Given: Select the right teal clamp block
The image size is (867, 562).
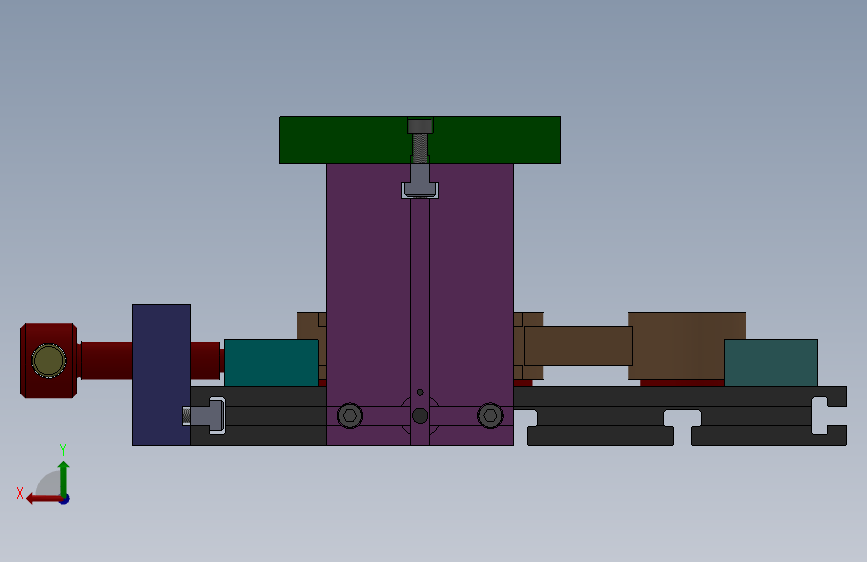Looking at the screenshot, I should point(771,363).
